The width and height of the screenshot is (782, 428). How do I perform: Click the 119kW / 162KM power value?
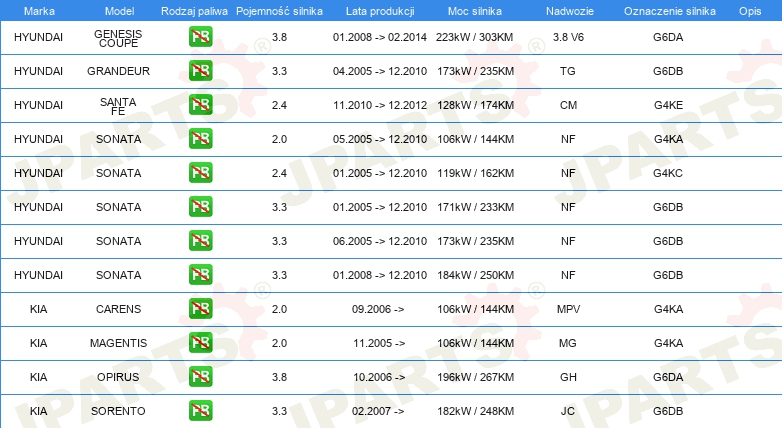coord(475,173)
